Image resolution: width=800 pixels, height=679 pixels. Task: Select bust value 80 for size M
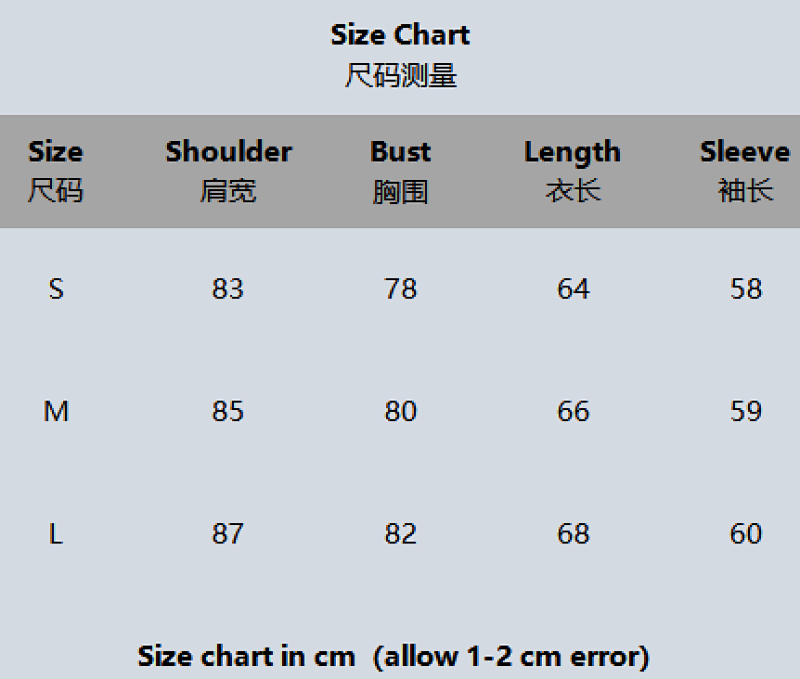(401, 411)
